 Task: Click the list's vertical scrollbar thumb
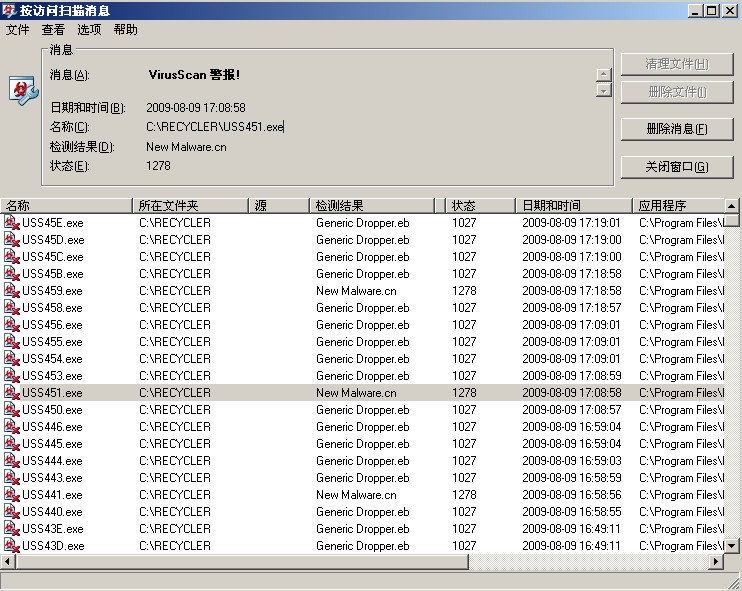(732, 220)
